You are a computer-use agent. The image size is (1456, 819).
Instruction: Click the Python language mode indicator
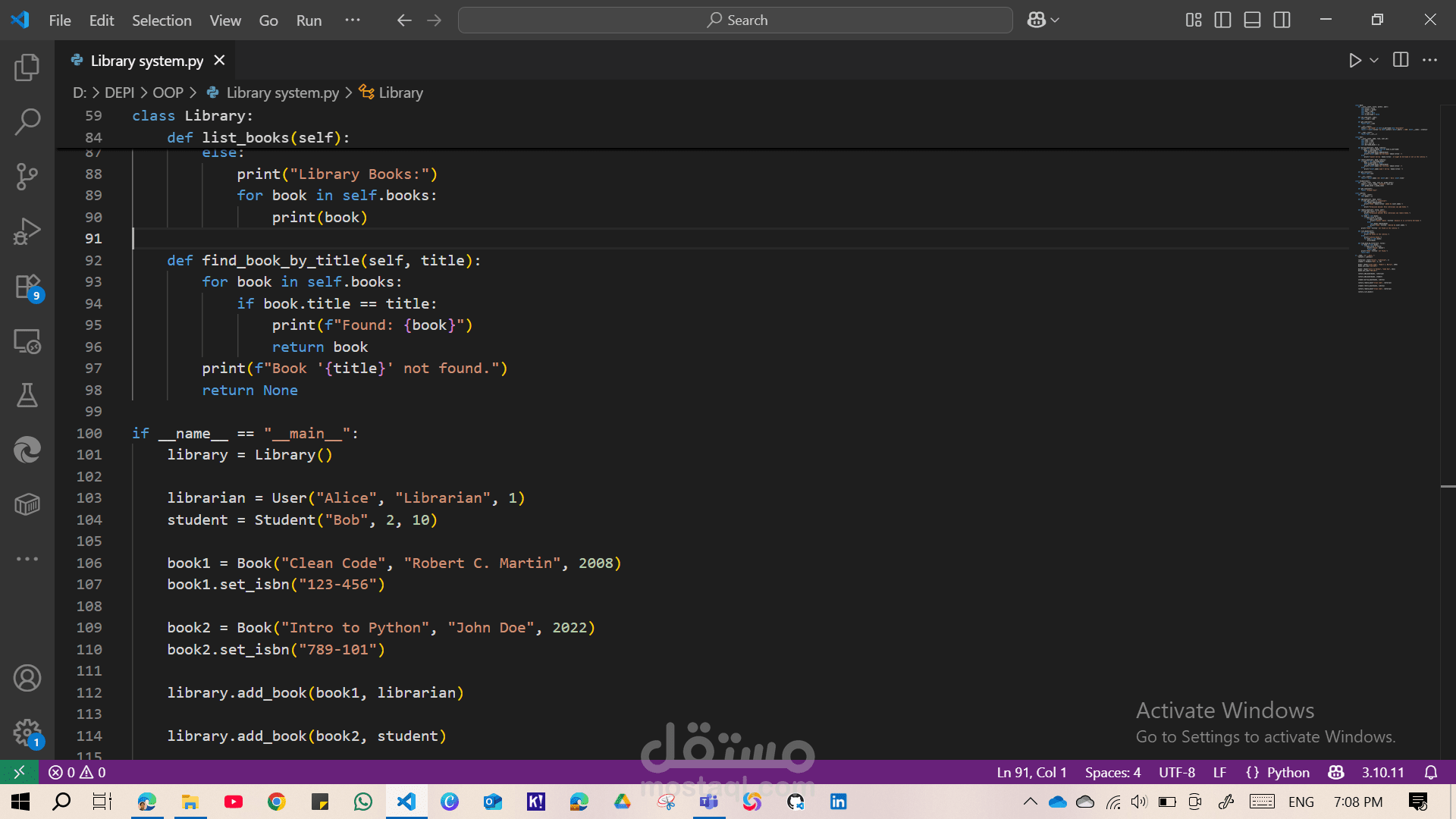click(1288, 772)
